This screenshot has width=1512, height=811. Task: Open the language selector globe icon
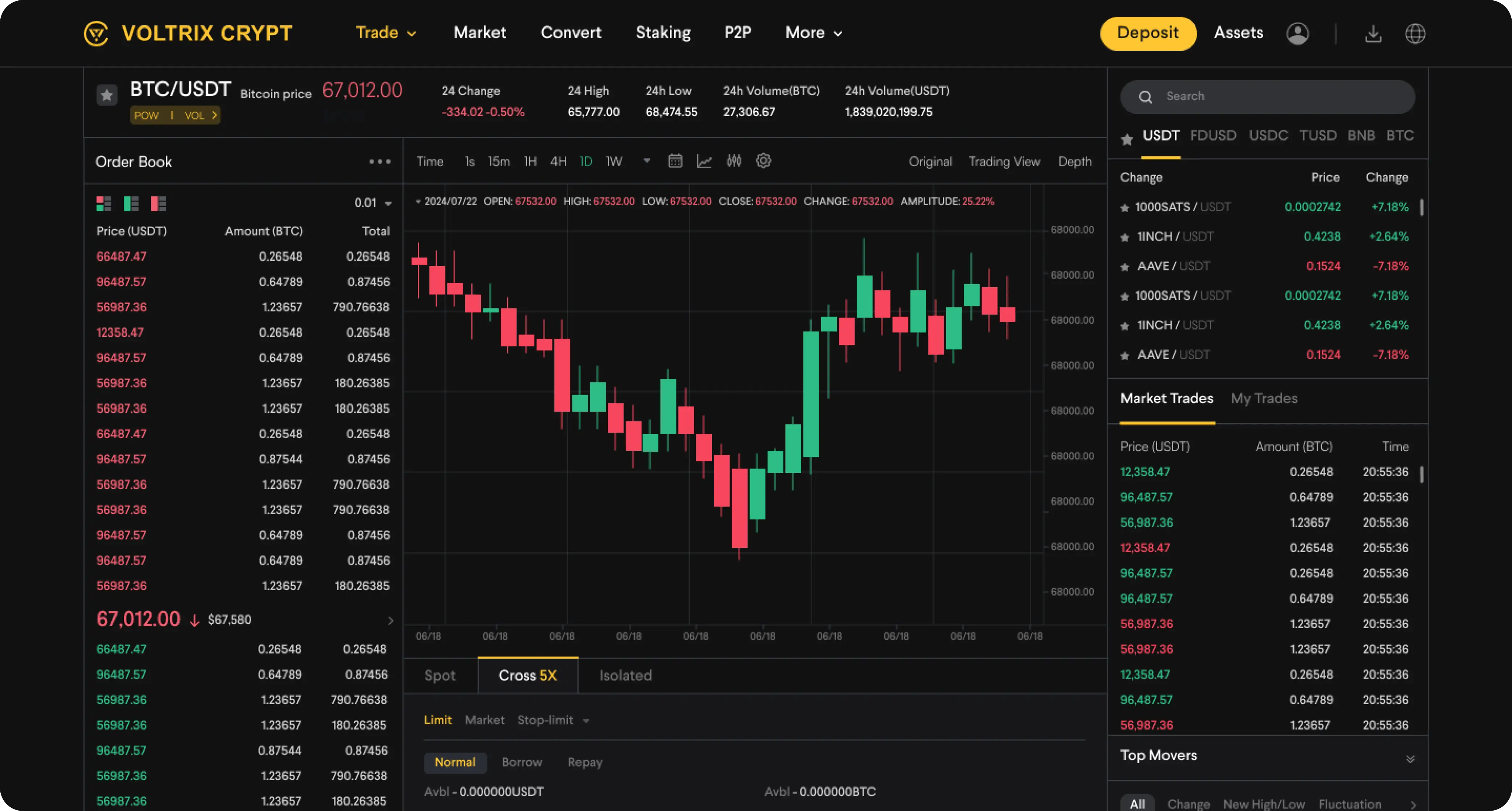click(1415, 33)
